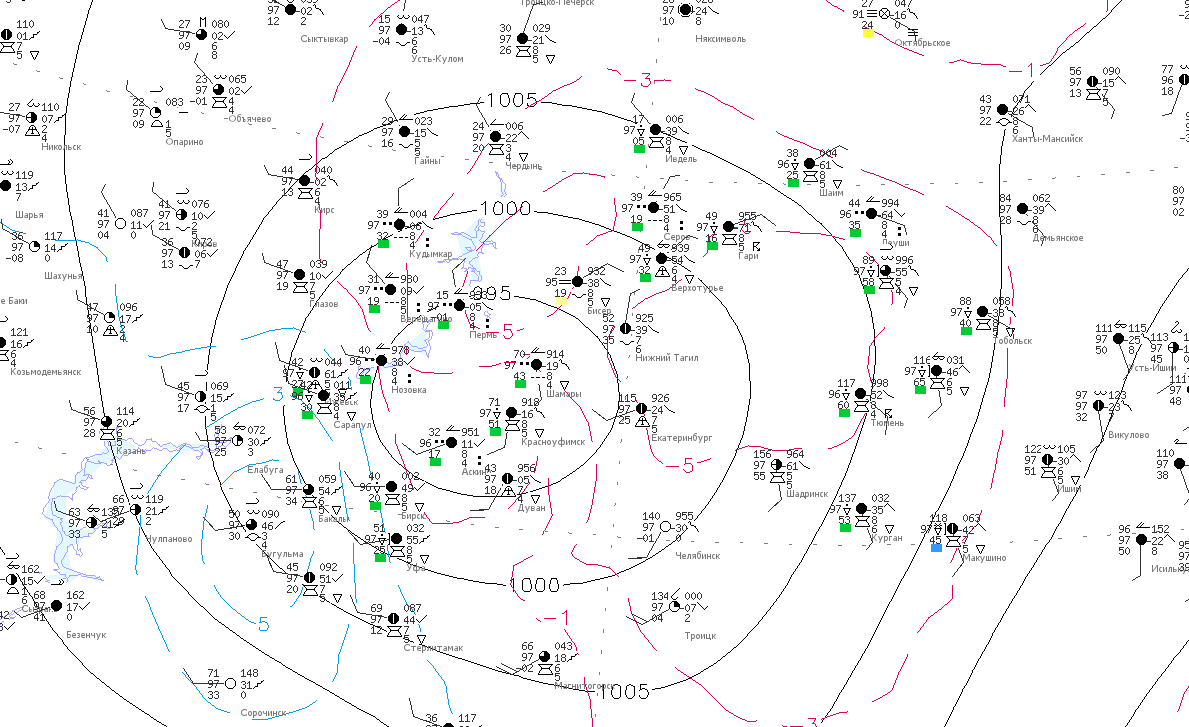1189x727 pixels.
Task: Select the Пермь label
Action: (x=483, y=335)
